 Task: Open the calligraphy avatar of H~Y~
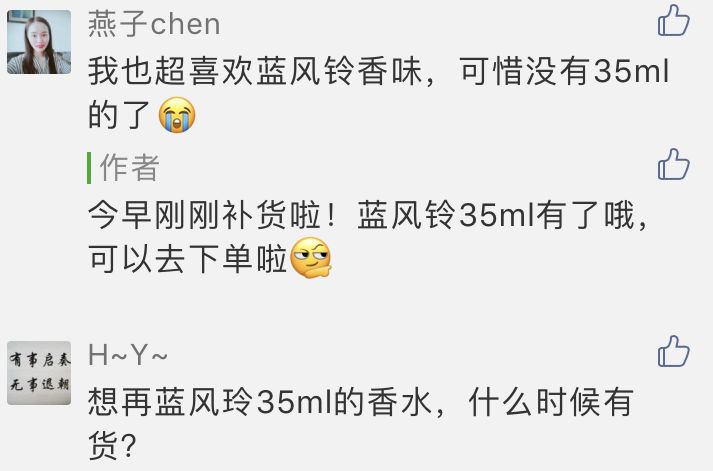point(39,373)
